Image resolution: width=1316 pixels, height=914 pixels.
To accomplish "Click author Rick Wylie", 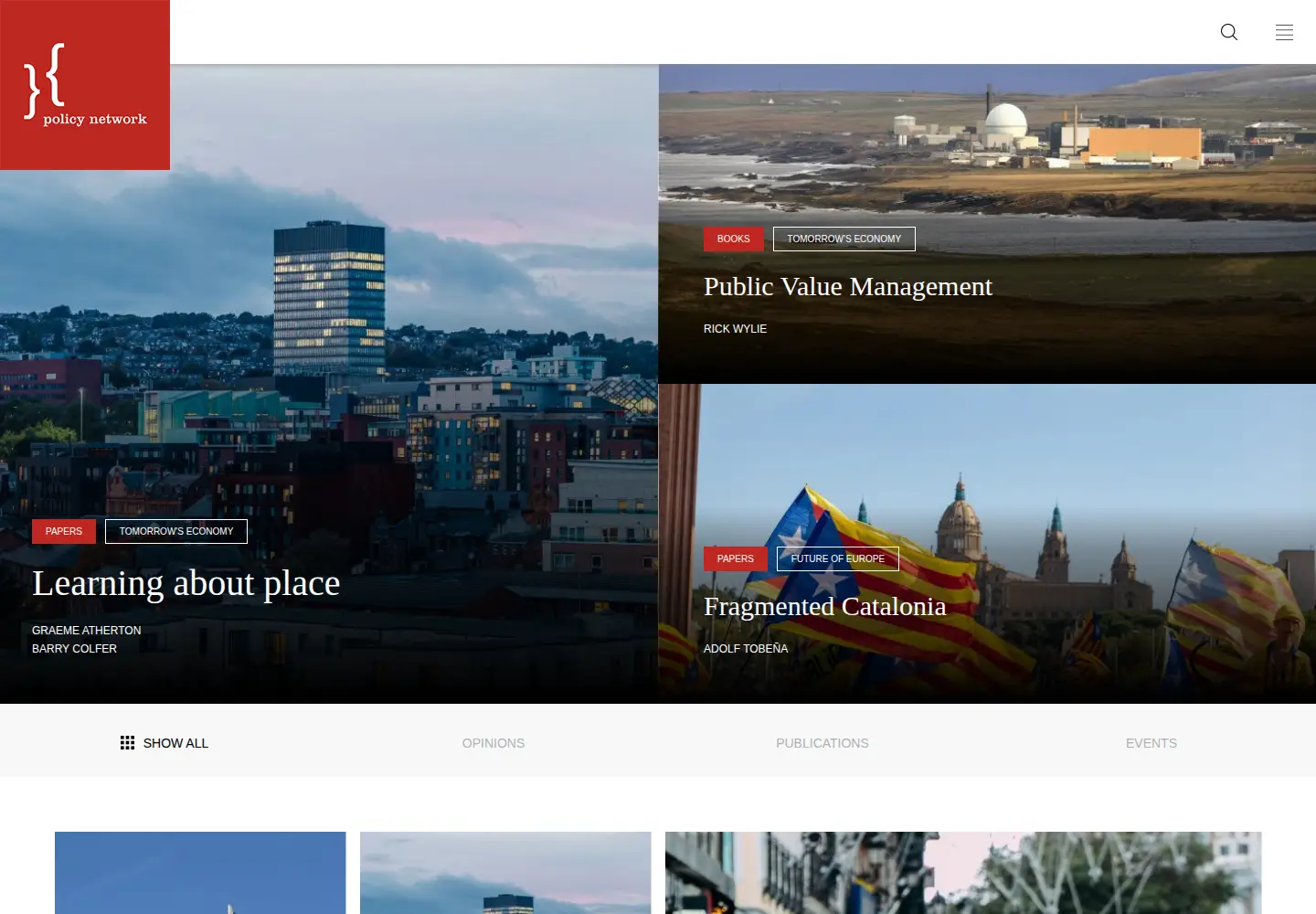I will (x=735, y=329).
